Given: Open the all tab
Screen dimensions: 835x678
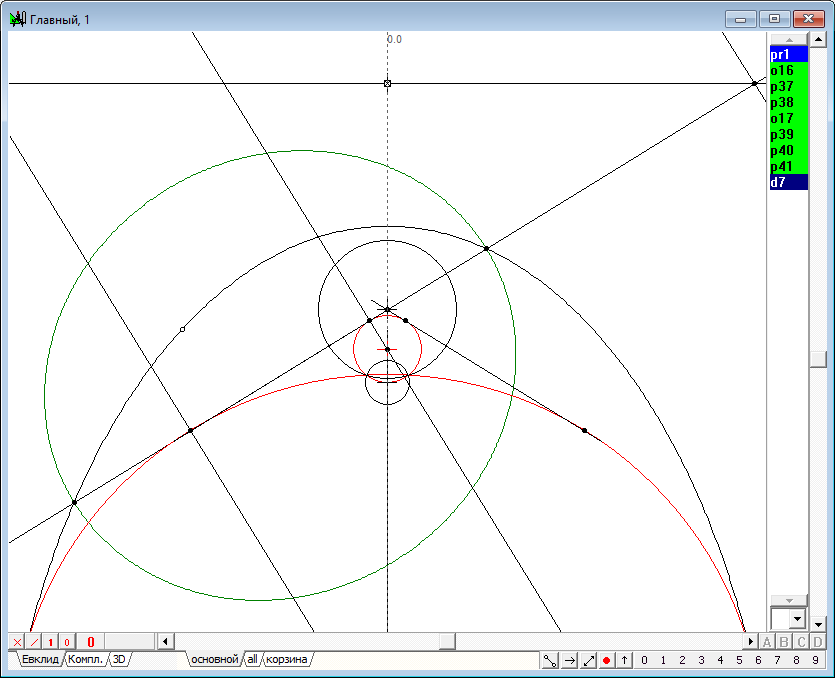Looking at the screenshot, I should (252, 659).
